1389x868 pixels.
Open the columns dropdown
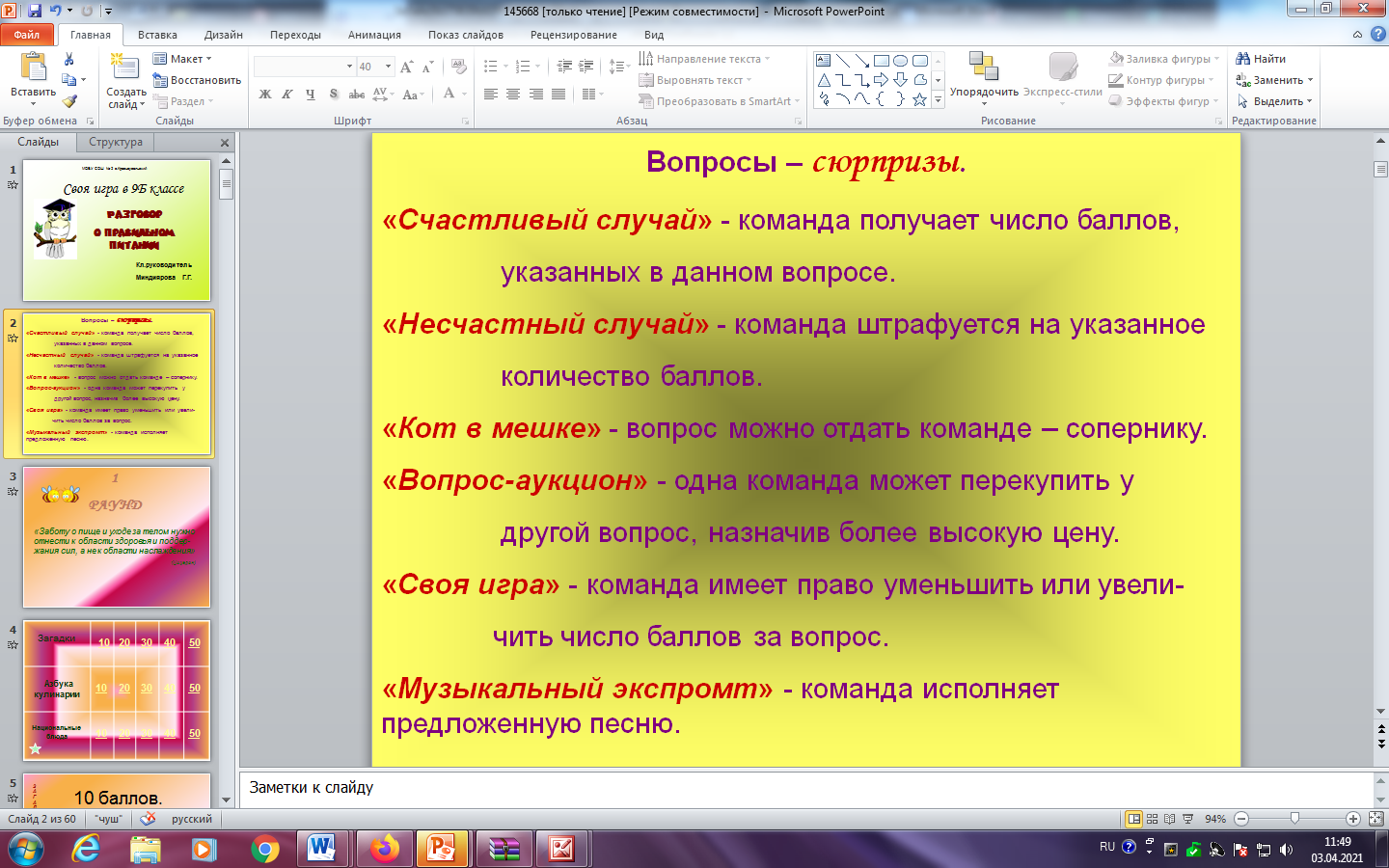click(x=593, y=95)
